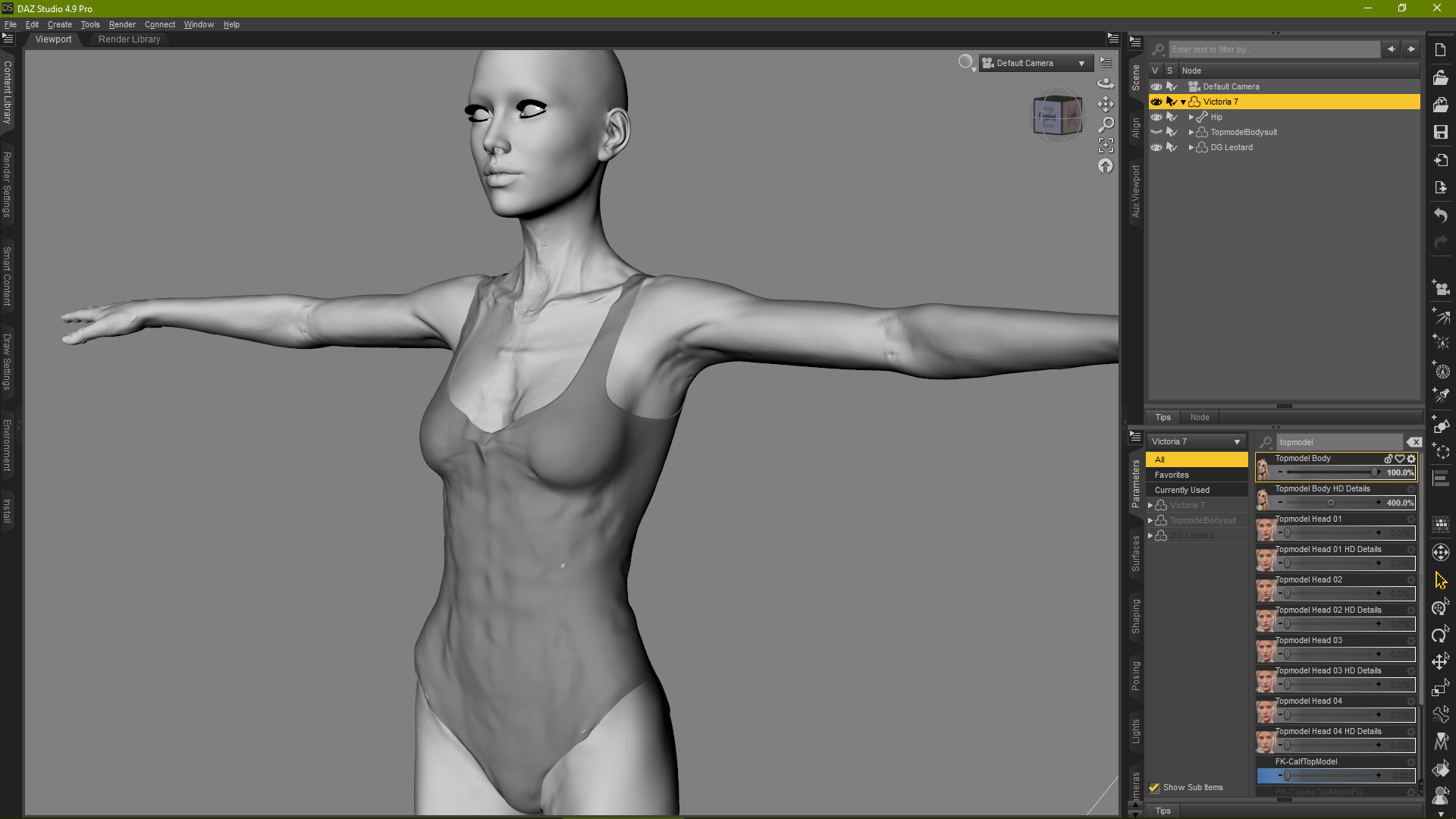The height and width of the screenshot is (819, 1456).
Task: Select the Open file icon
Action: coord(1440,78)
